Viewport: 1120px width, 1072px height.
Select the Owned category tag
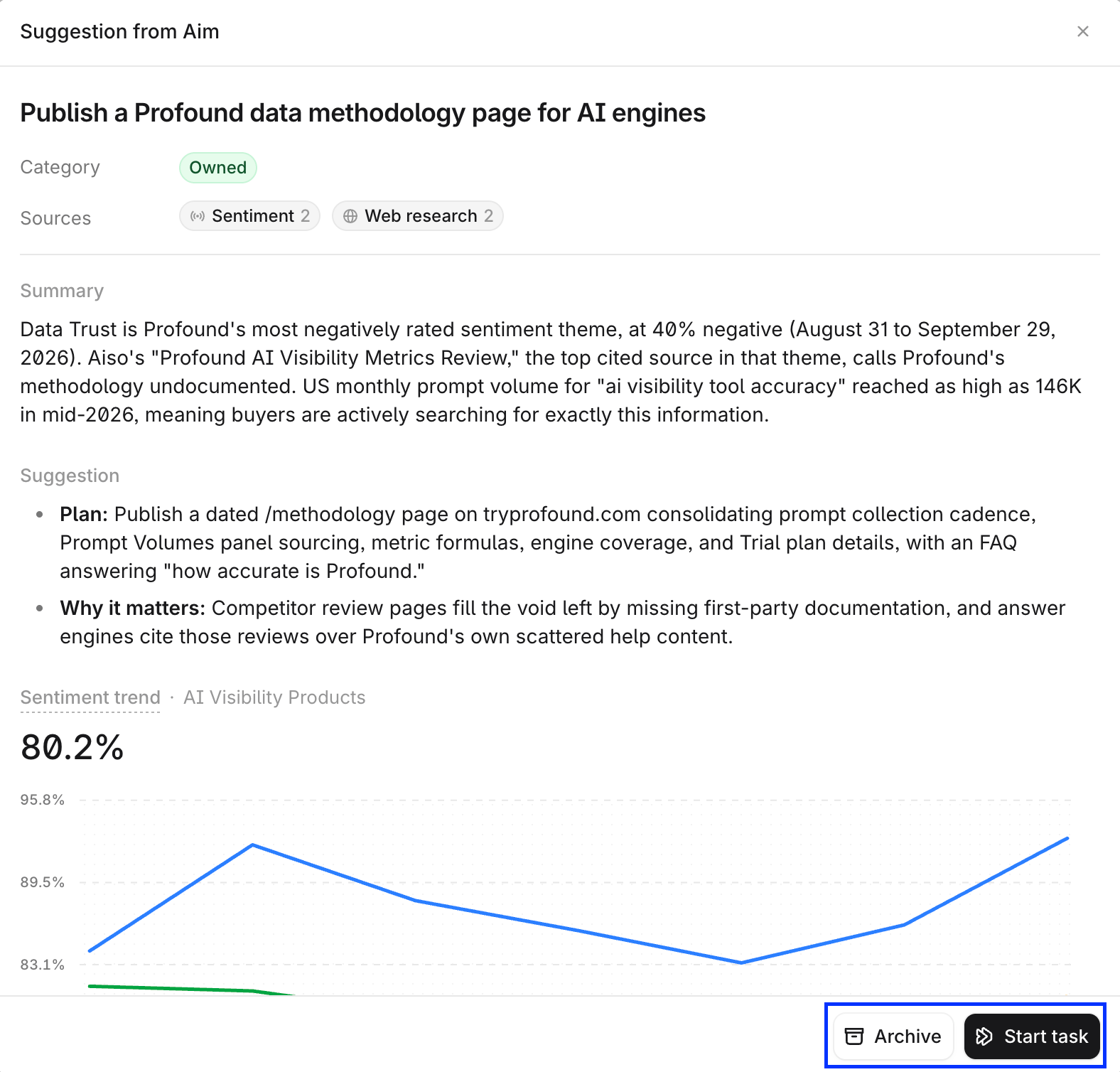[218, 168]
